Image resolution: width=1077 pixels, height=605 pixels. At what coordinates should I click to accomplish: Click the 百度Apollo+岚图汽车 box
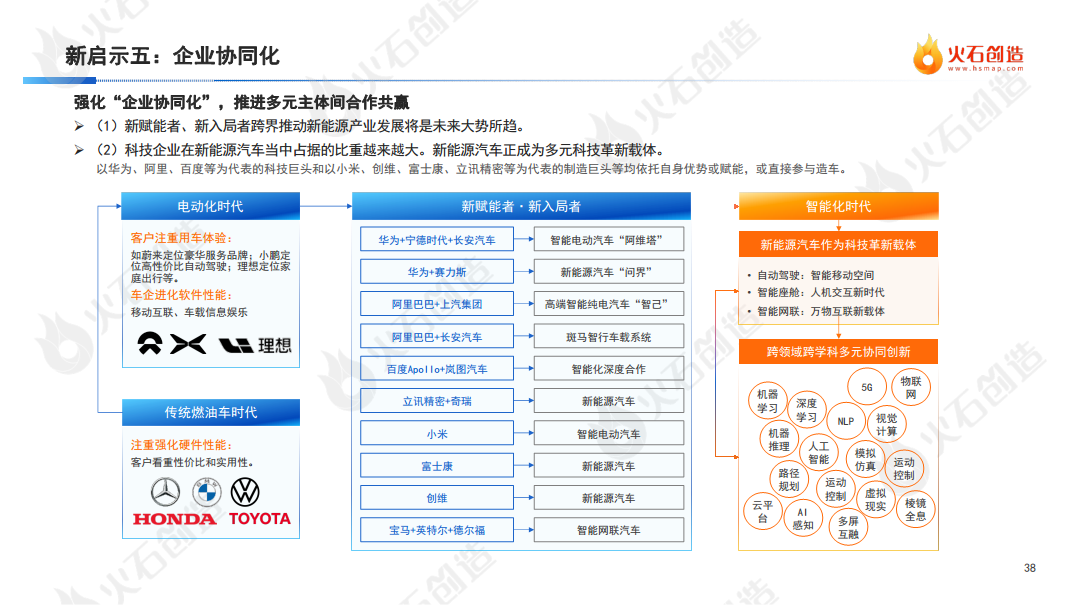pyautogui.click(x=437, y=369)
